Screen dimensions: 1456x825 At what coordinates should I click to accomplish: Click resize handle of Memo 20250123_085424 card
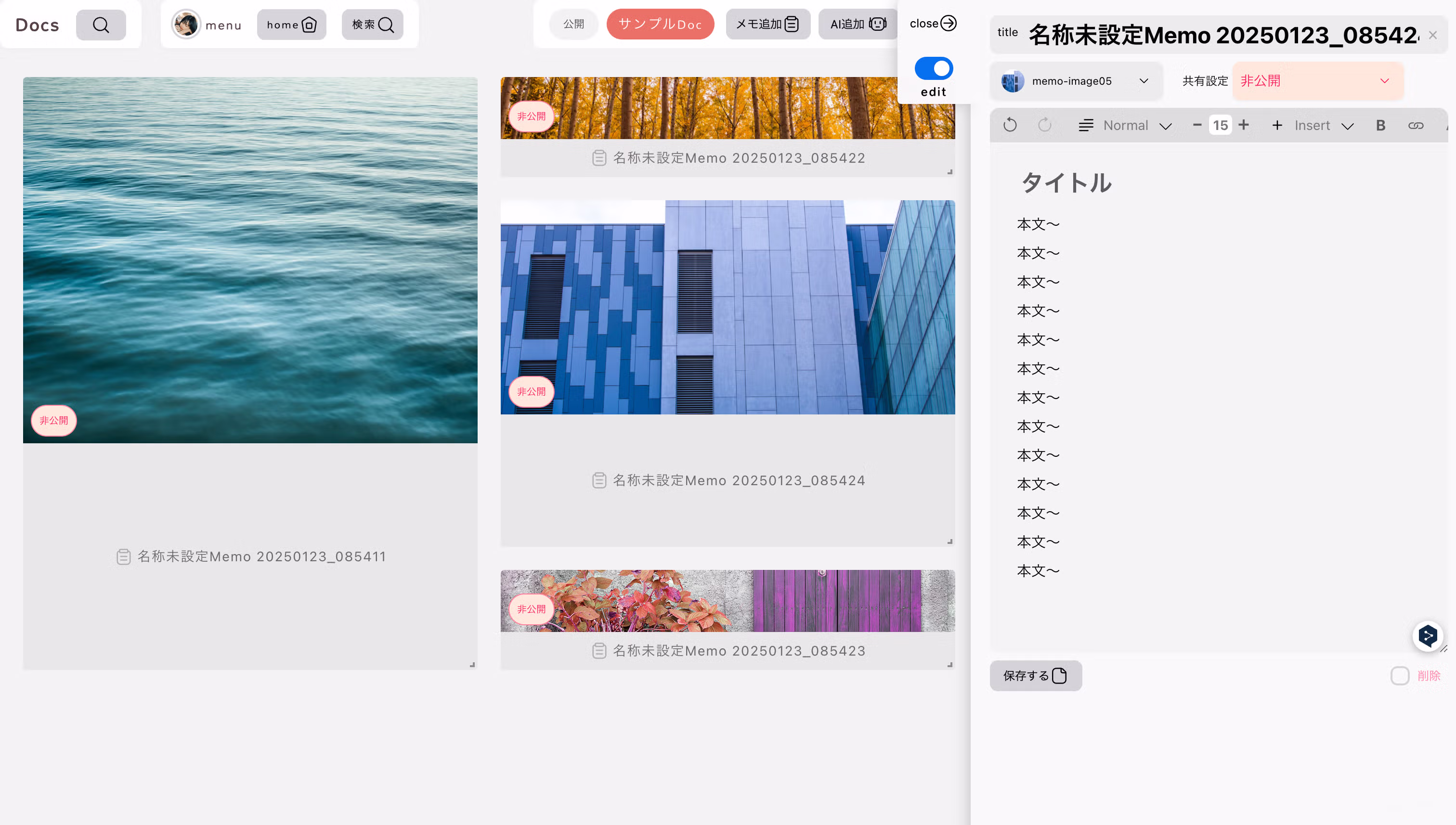(x=949, y=541)
